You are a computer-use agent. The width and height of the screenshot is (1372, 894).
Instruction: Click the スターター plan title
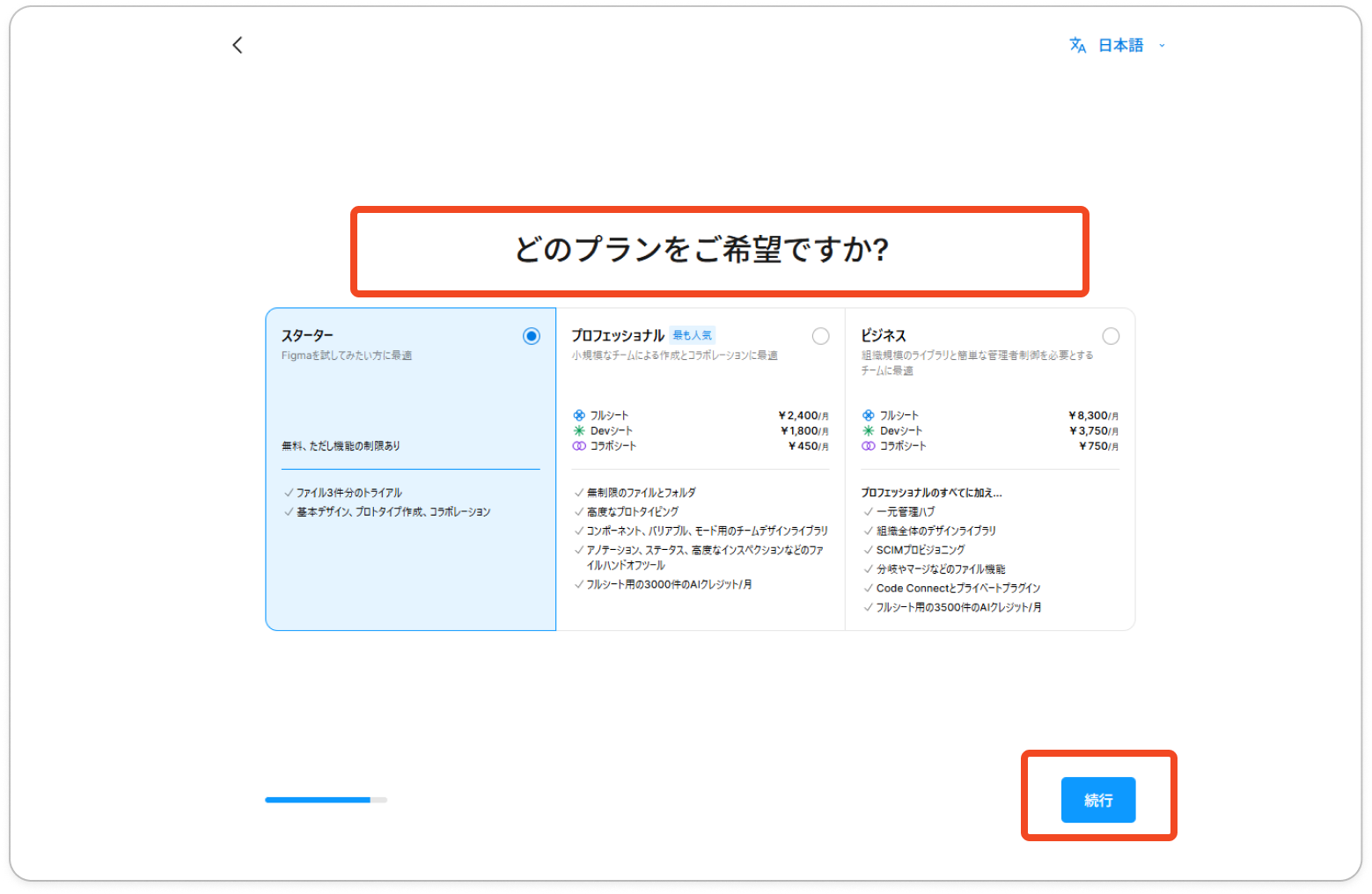pyautogui.click(x=307, y=335)
